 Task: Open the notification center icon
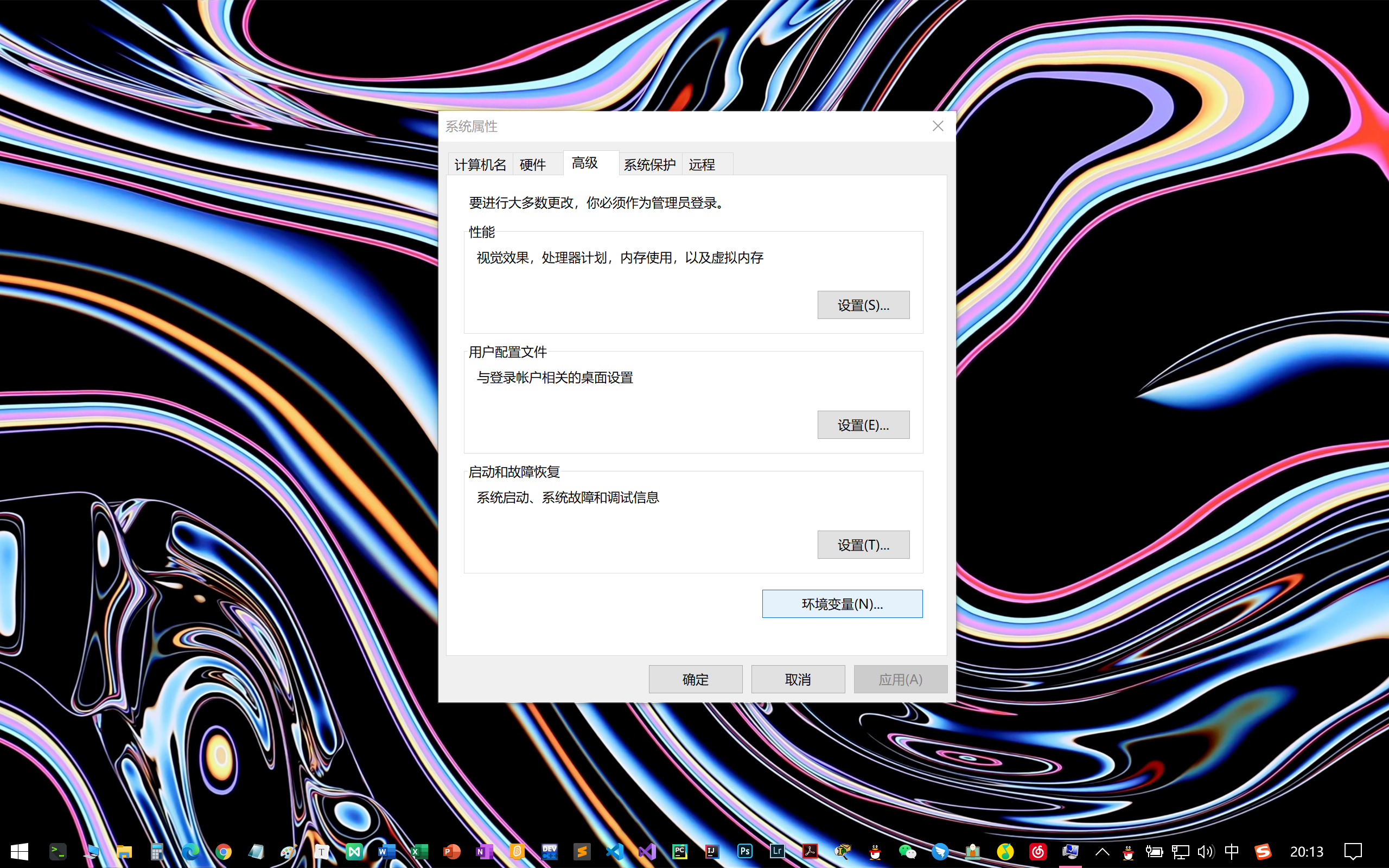pyautogui.click(x=1353, y=851)
